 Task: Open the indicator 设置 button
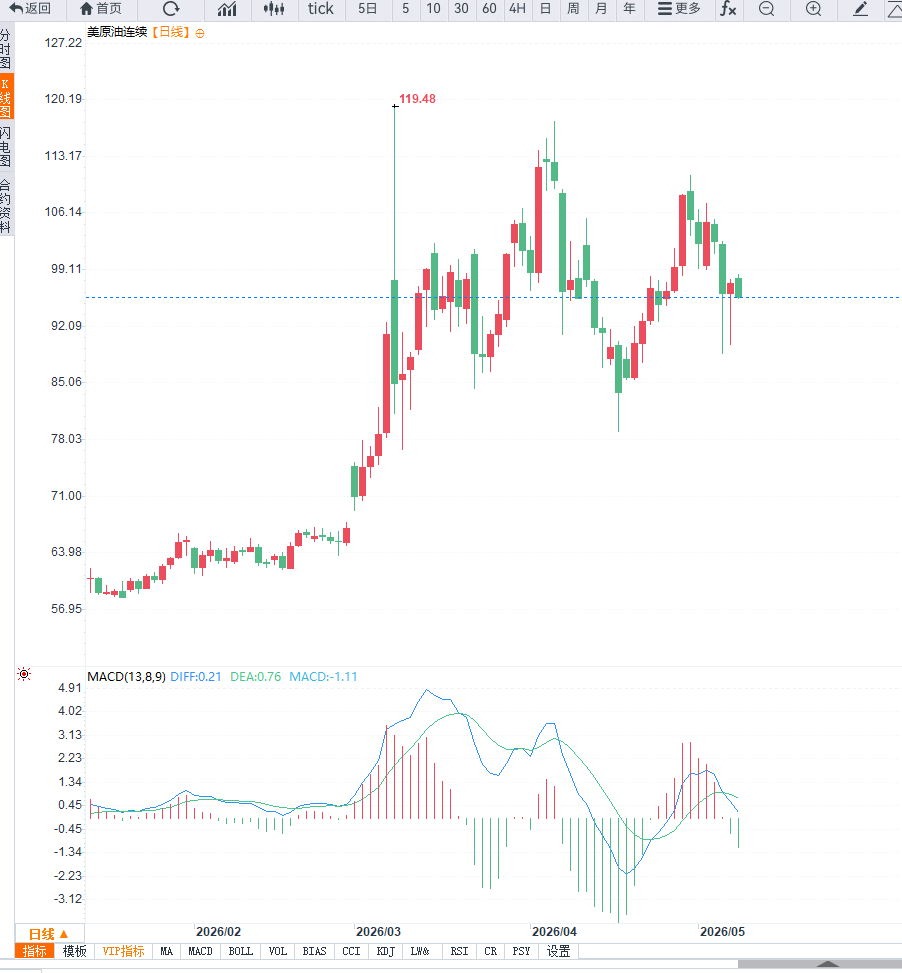558,951
